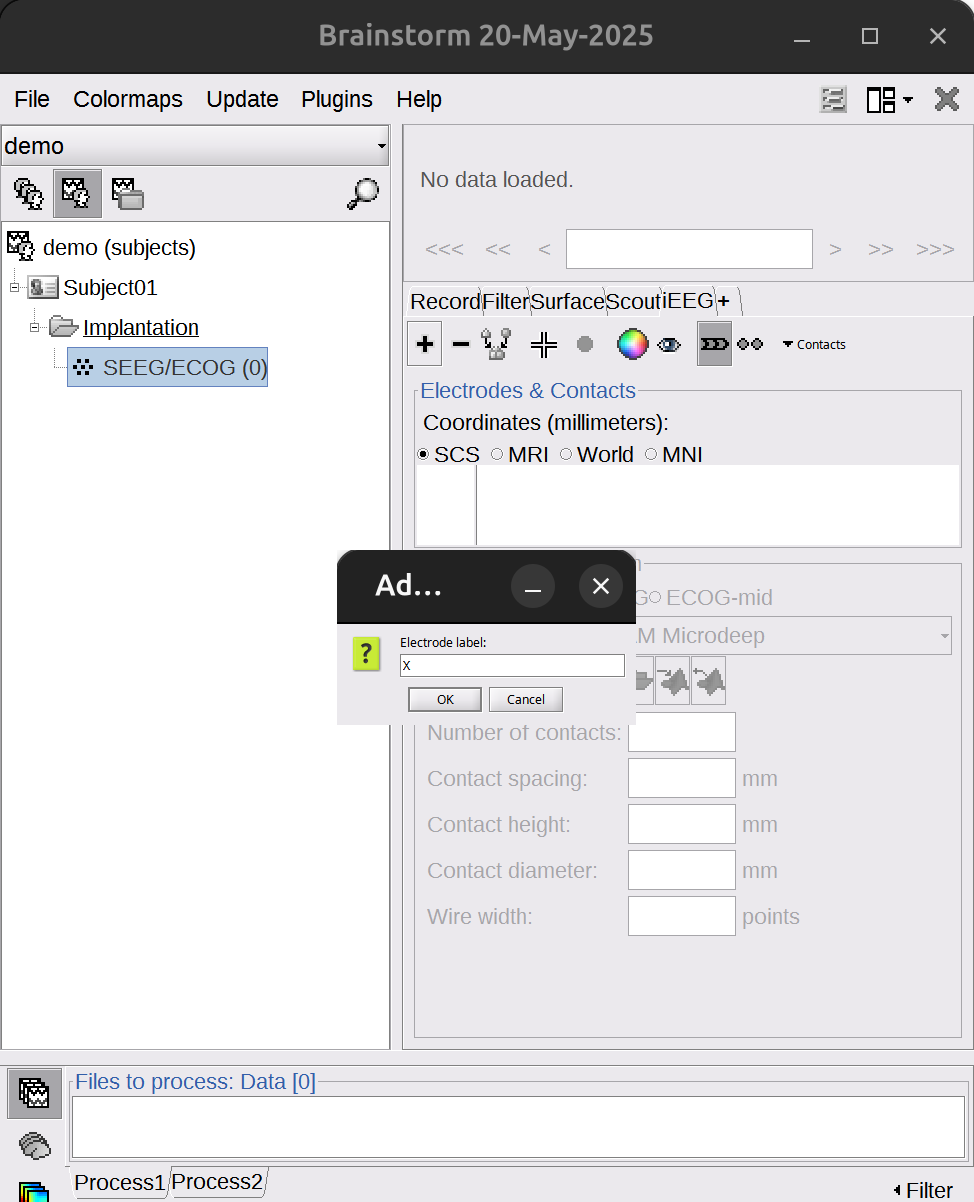Open the Colormaps menu
Image resolution: width=974 pixels, height=1202 pixels.
coord(128,99)
